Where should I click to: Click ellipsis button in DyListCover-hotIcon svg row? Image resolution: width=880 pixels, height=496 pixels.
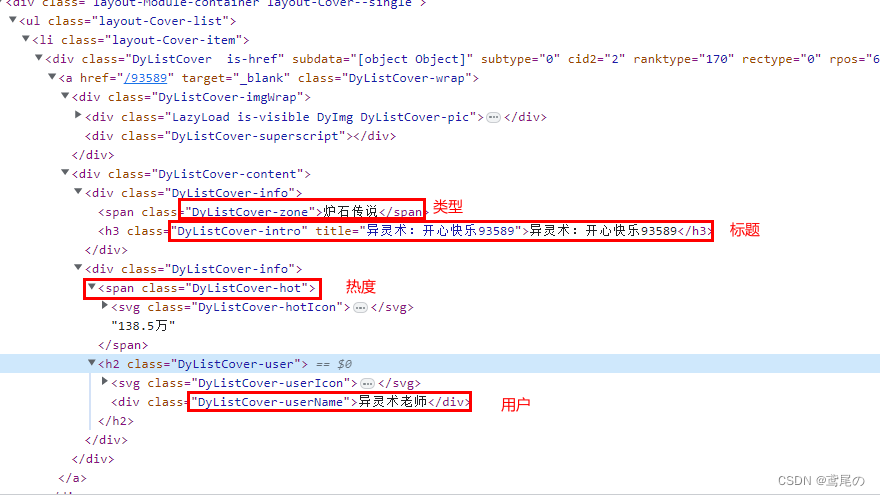click(x=360, y=307)
